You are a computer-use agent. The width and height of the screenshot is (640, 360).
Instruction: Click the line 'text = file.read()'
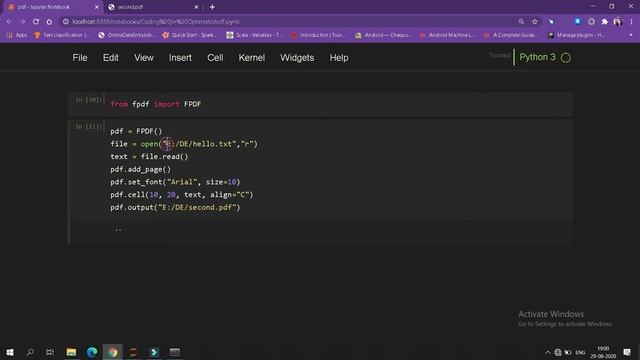(x=149, y=156)
